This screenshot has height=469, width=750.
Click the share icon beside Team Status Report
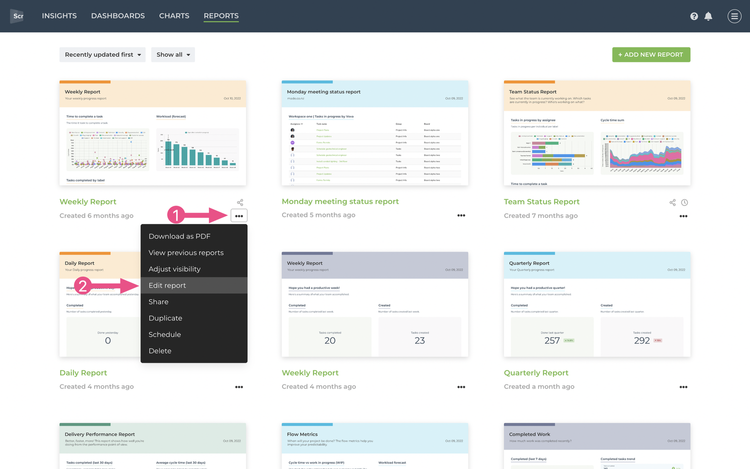coord(673,202)
